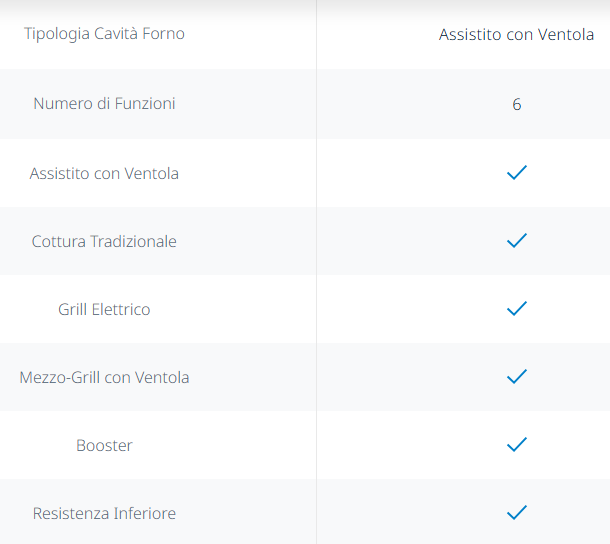The height and width of the screenshot is (544, 610).
Task: Click the Mezzo-Grill con Ventola label
Action: [104, 377]
